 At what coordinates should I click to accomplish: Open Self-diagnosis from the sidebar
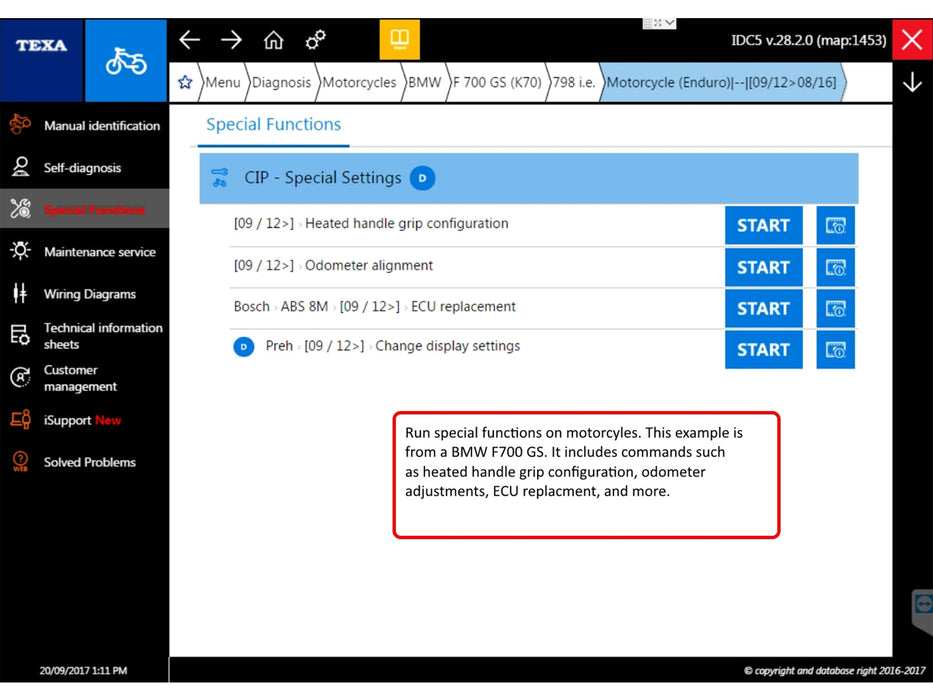[84, 168]
